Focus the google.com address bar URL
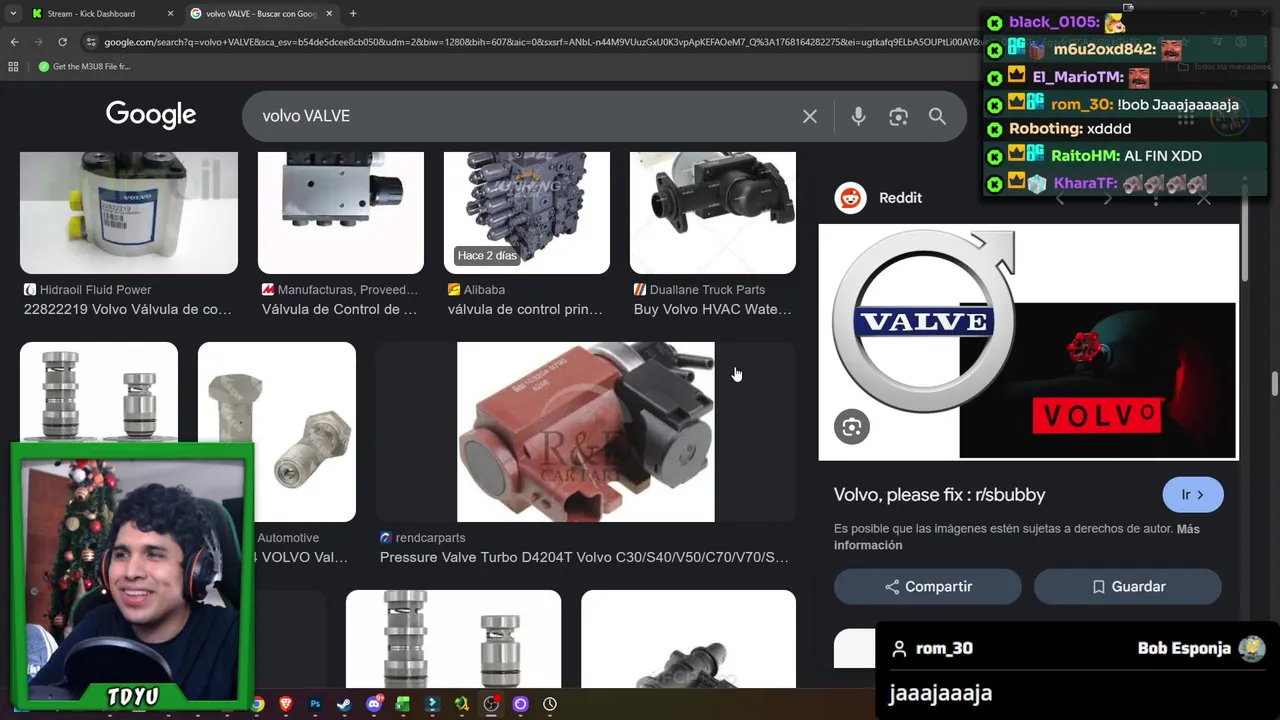The image size is (1280, 720). (540, 42)
